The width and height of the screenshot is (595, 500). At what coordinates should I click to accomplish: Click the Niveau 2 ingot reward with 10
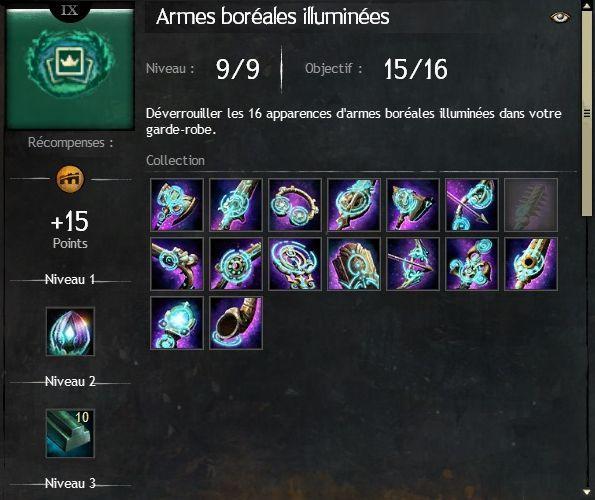(70, 433)
